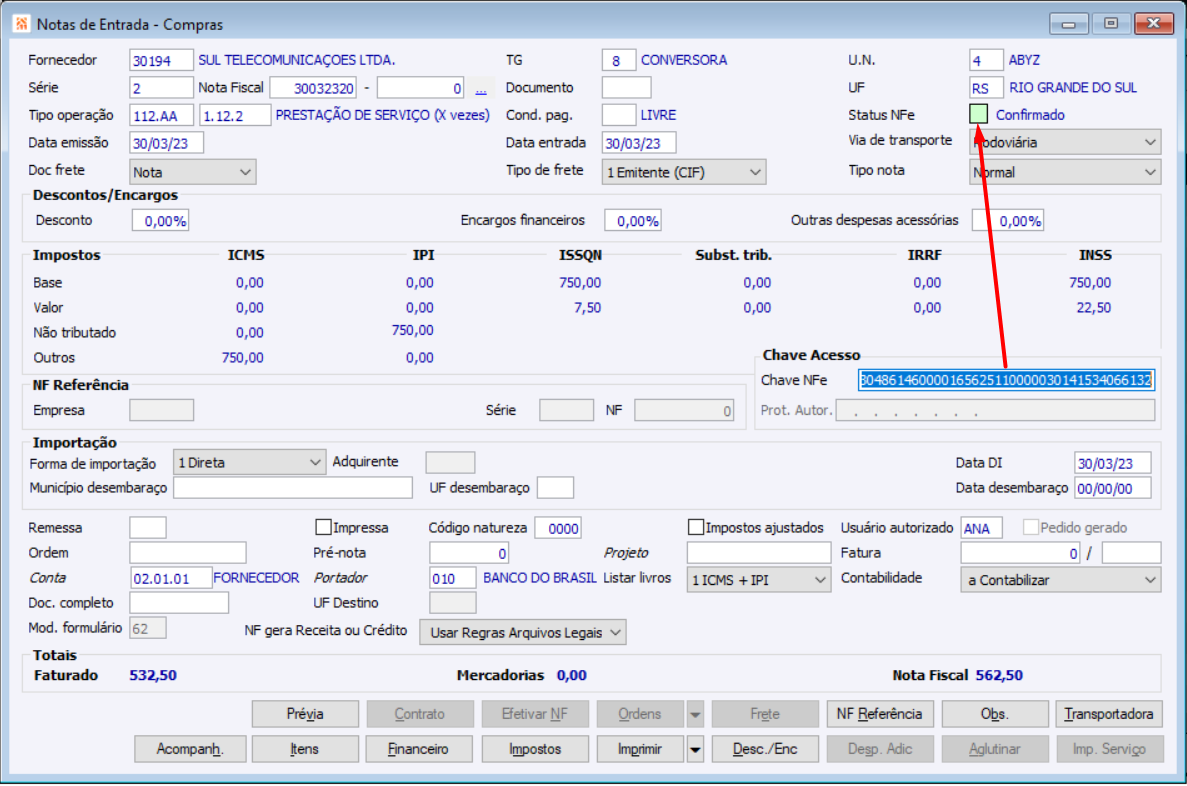Open the arrow next to Ordens button
Image resolution: width=1187 pixels, height=786 pixels.
pyautogui.click(x=695, y=714)
